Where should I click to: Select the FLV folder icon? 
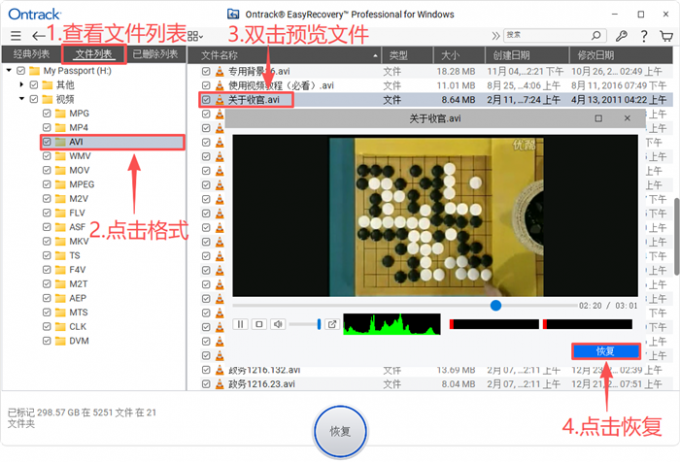point(61,213)
